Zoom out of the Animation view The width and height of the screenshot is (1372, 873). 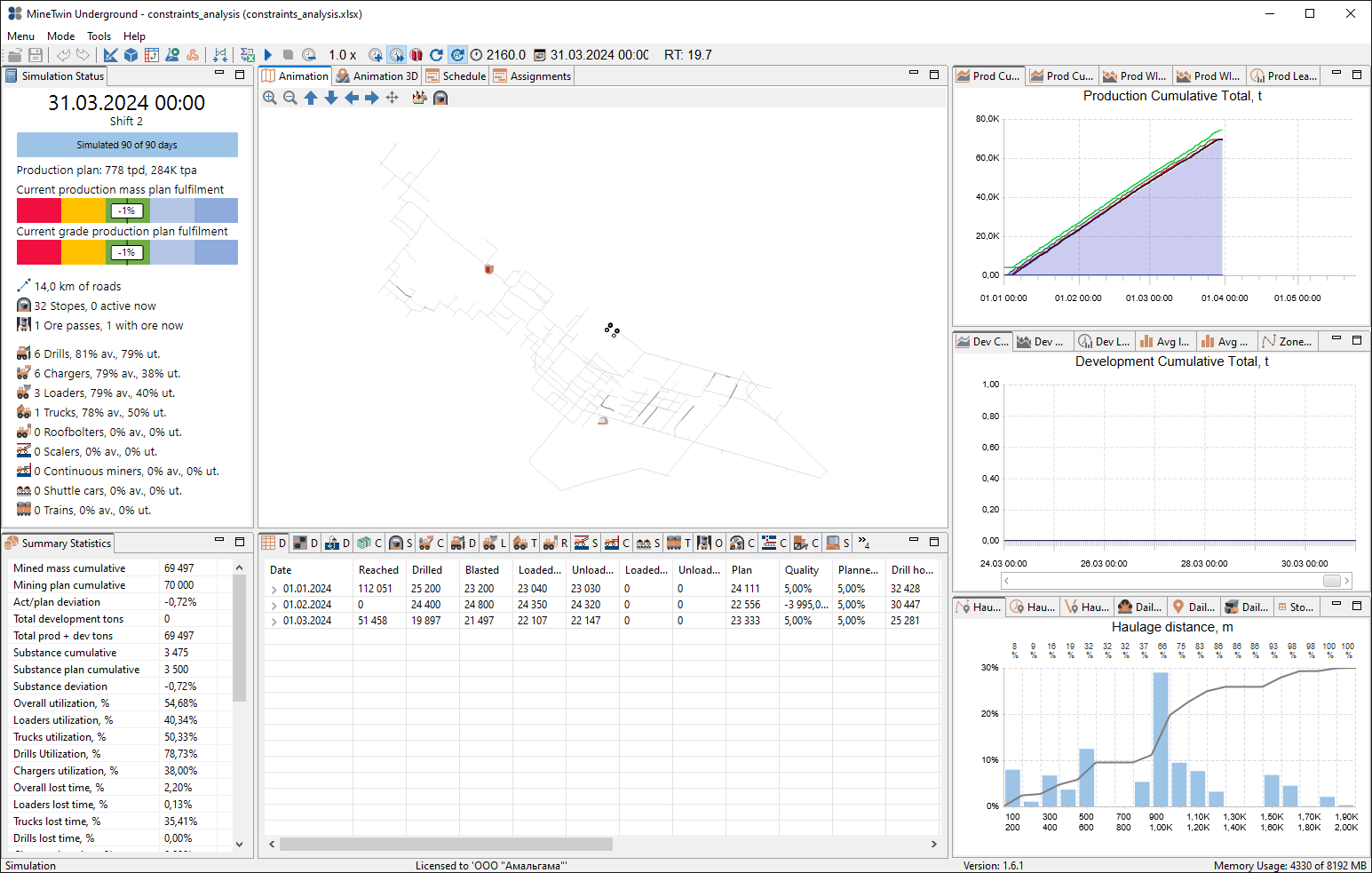pos(290,98)
